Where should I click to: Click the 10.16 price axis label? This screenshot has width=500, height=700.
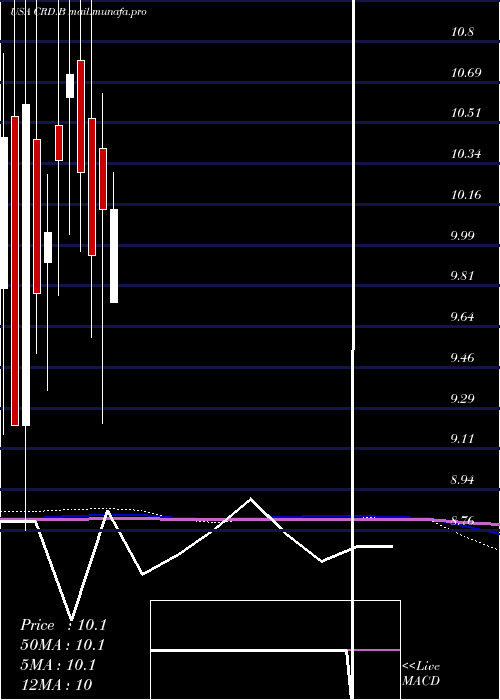tap(466, 195)
